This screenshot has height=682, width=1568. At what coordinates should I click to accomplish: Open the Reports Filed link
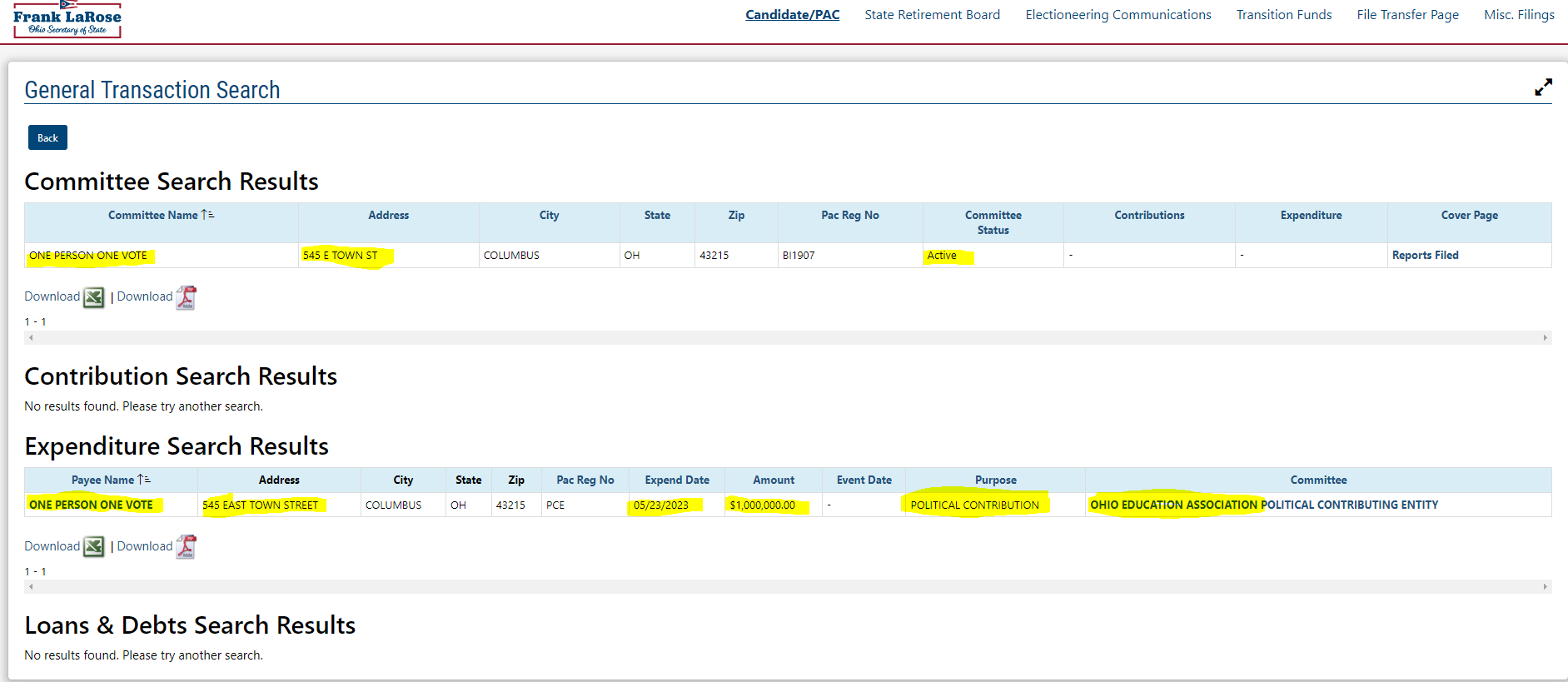1425,256
